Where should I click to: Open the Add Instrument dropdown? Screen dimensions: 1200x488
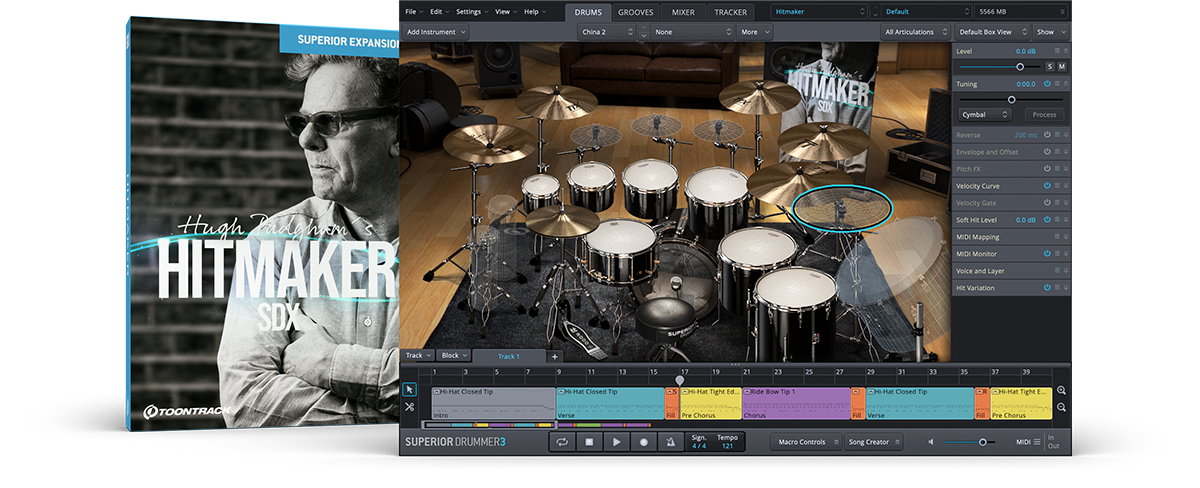click(435, 32)
